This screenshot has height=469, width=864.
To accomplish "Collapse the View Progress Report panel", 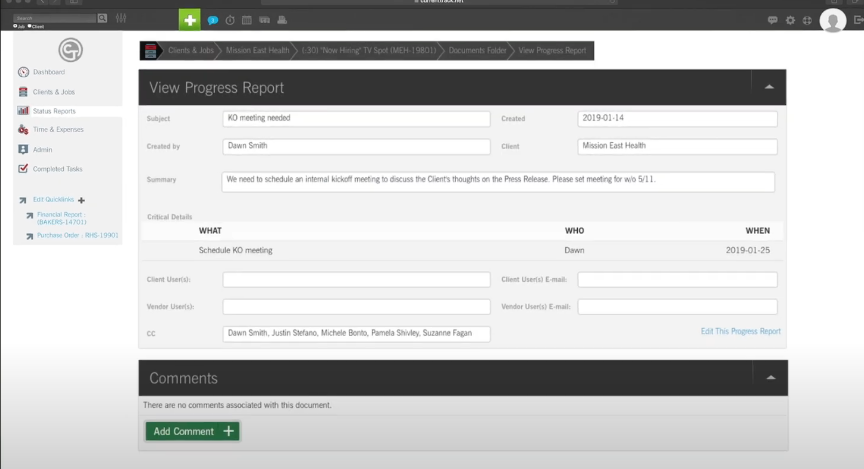I will click(x=769, y=87).
